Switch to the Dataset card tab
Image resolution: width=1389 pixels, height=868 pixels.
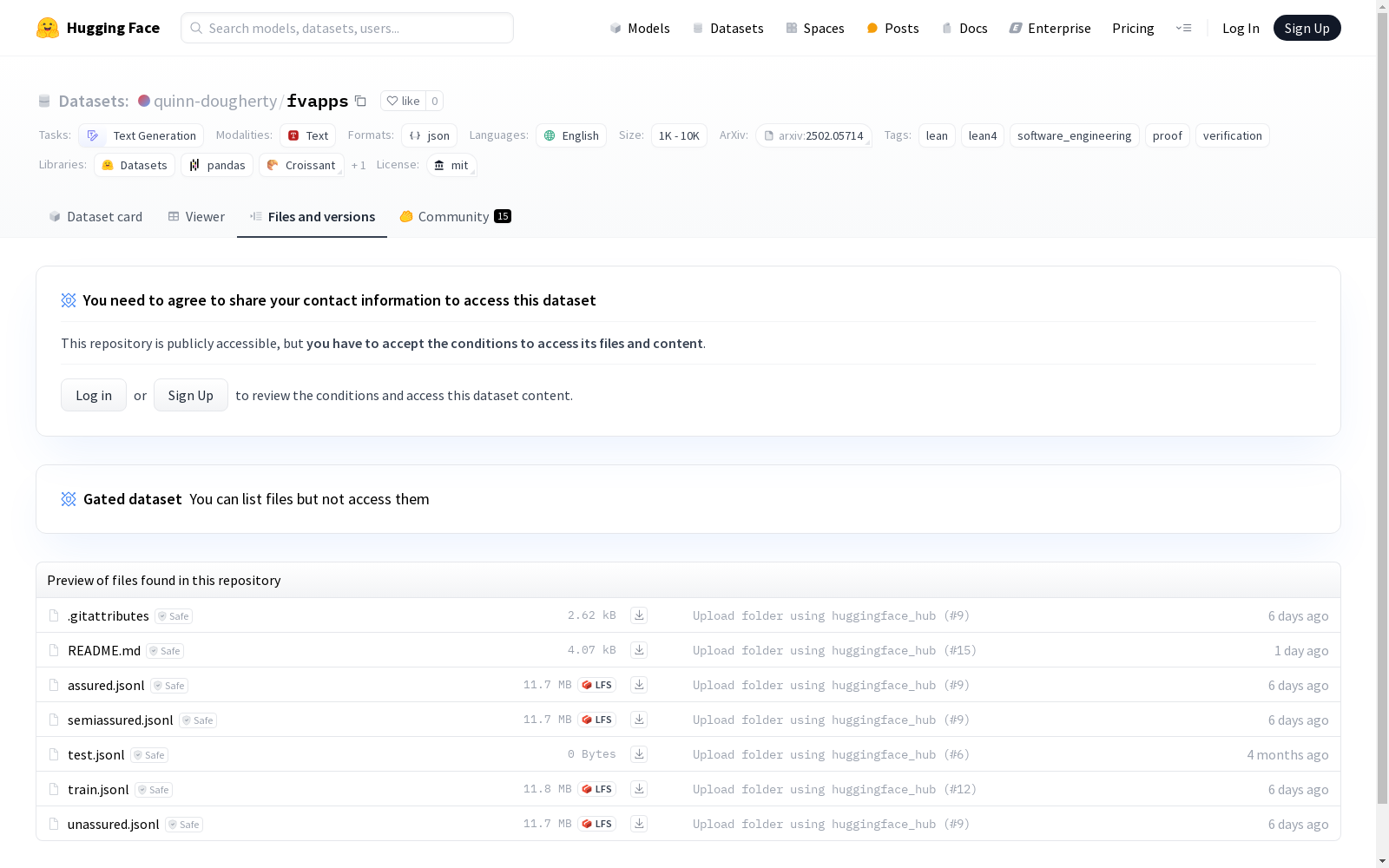point(95,217)
